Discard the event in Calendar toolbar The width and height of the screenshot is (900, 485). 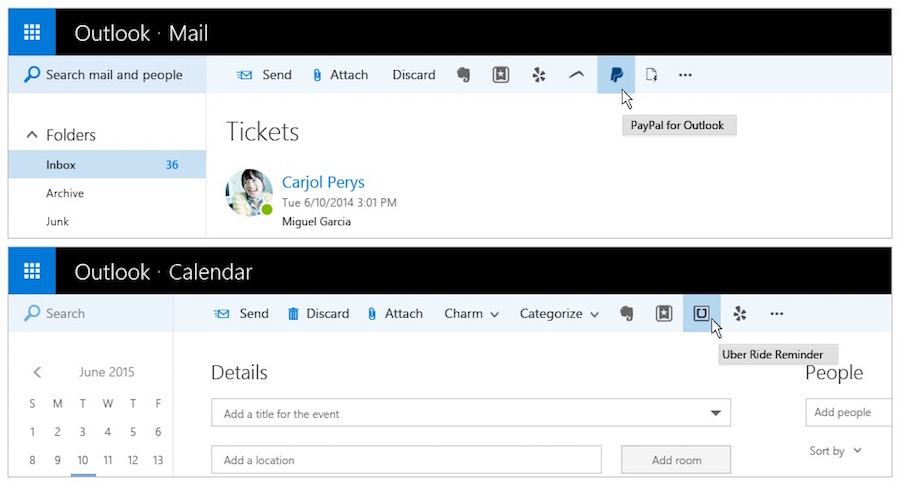click(x=319, y=313)
